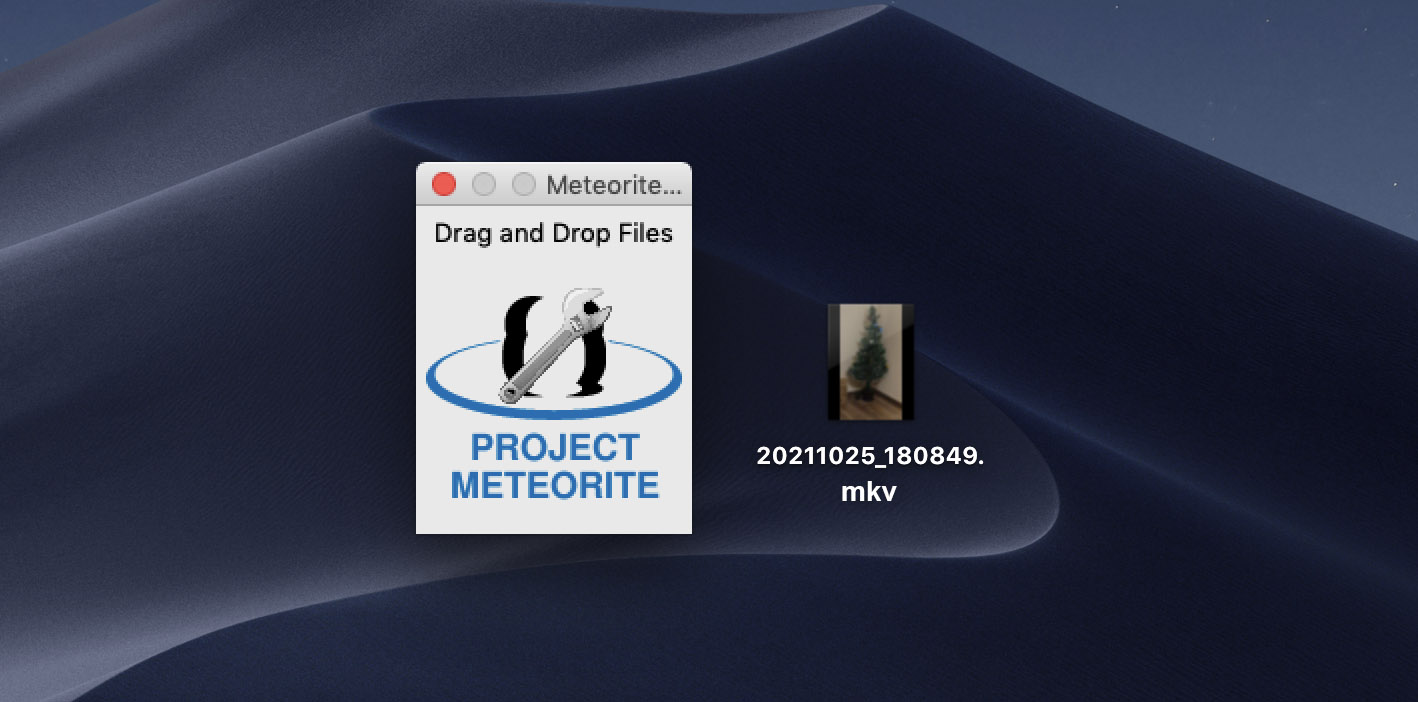Close the Meteorite window with red button
The image size is (1418, 702).
[443, 184]
